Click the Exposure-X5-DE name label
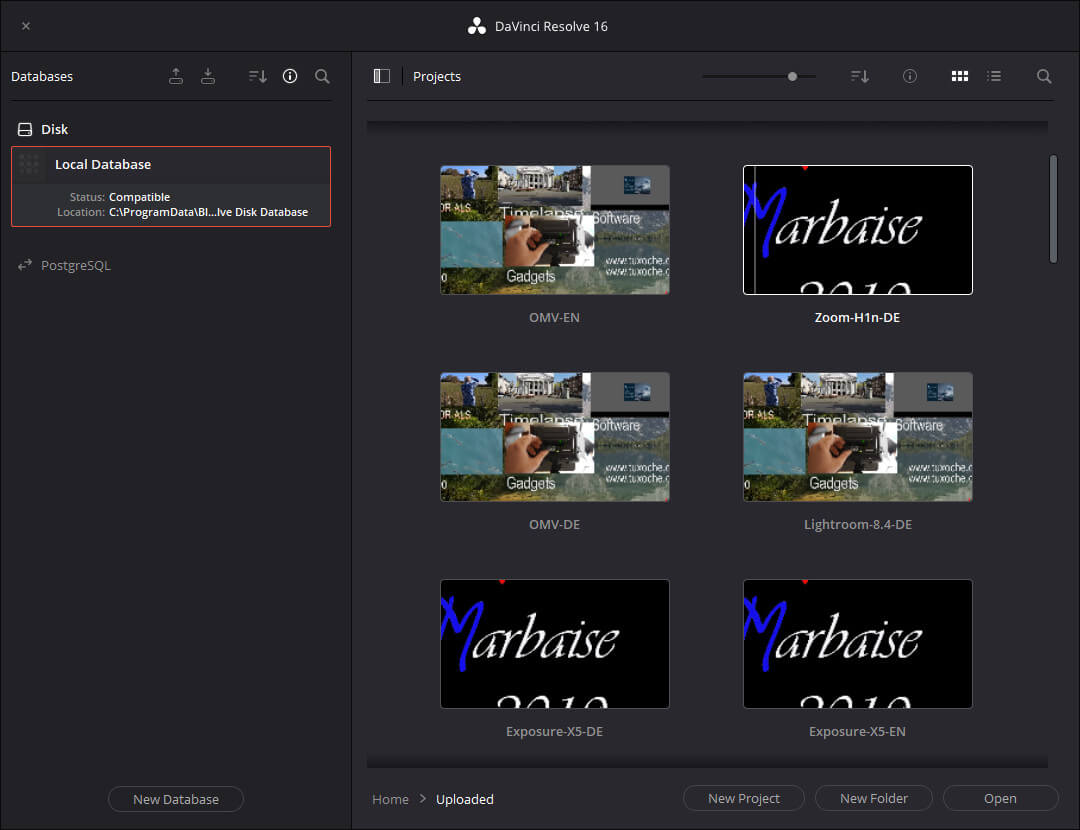This screenshot has width=1080, height=830. coord(554,732)
